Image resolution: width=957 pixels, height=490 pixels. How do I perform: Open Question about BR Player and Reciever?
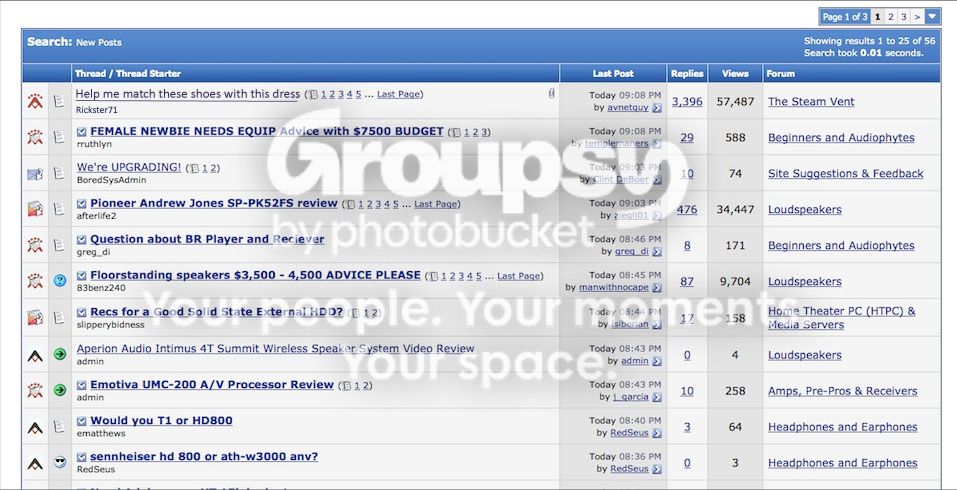[207, 239]
